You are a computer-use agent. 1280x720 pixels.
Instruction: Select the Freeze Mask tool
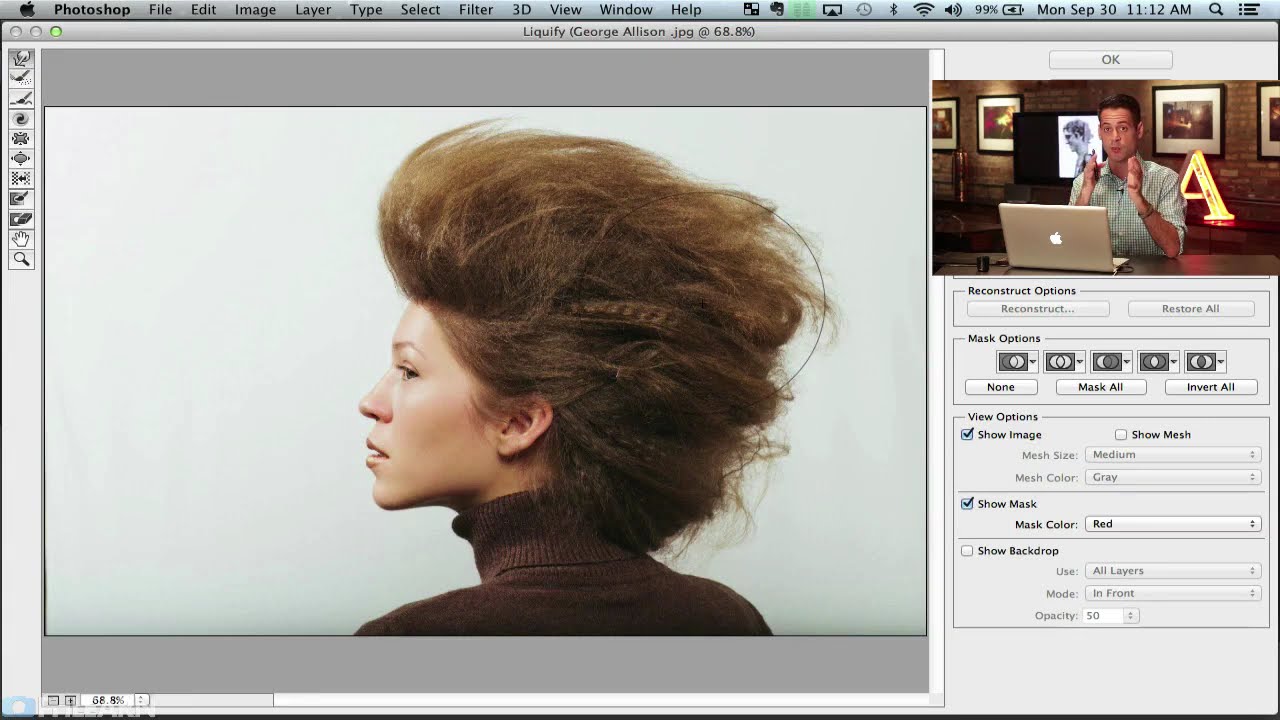click(x=21, y=199)
